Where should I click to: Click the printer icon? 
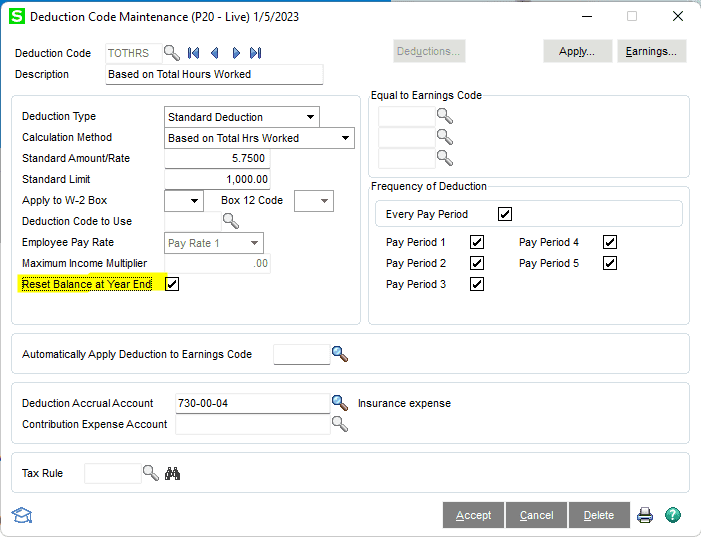click(645, 515)
